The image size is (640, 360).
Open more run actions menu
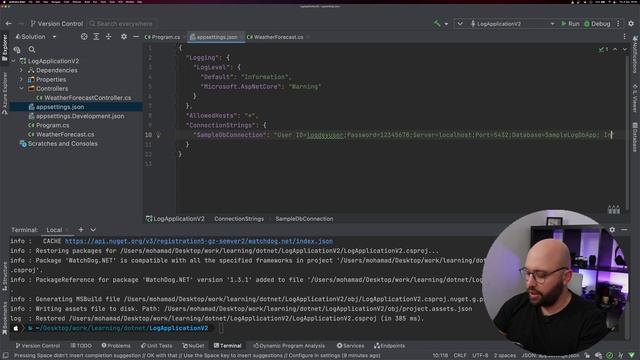(x=618, y=24)
